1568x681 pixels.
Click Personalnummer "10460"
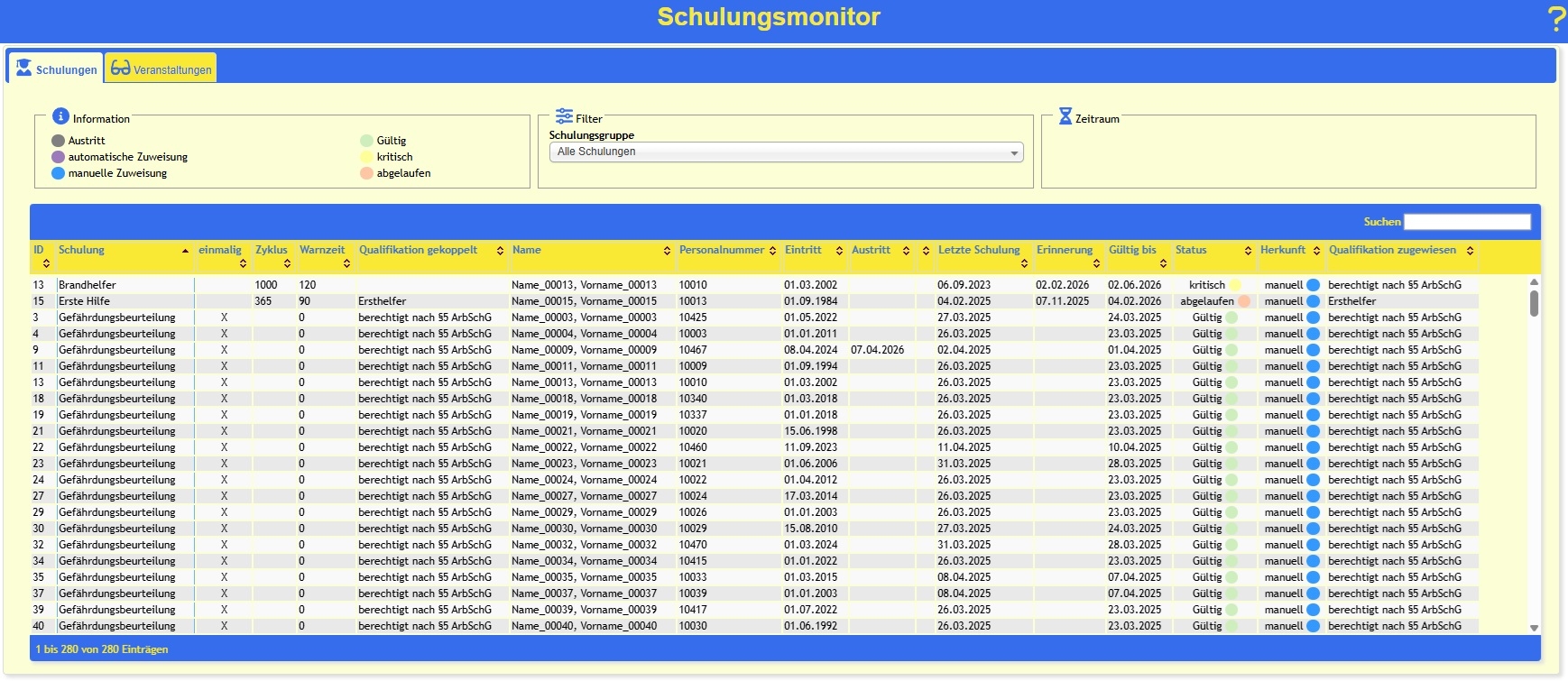(x=693, y=447)
